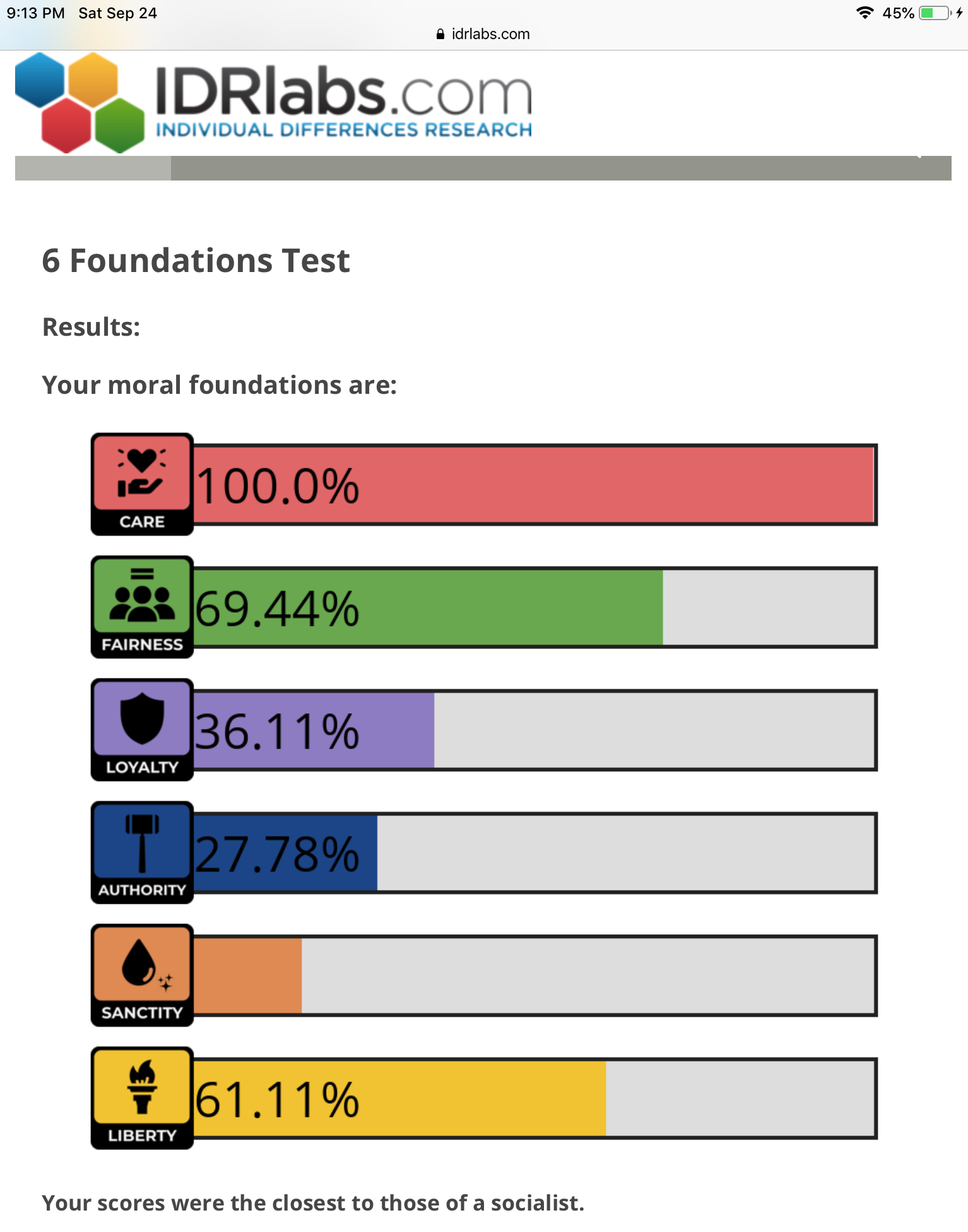Viewport: 968px width, 1232px height.
Task: Select the light gray navigation tab
Action: 93,168
